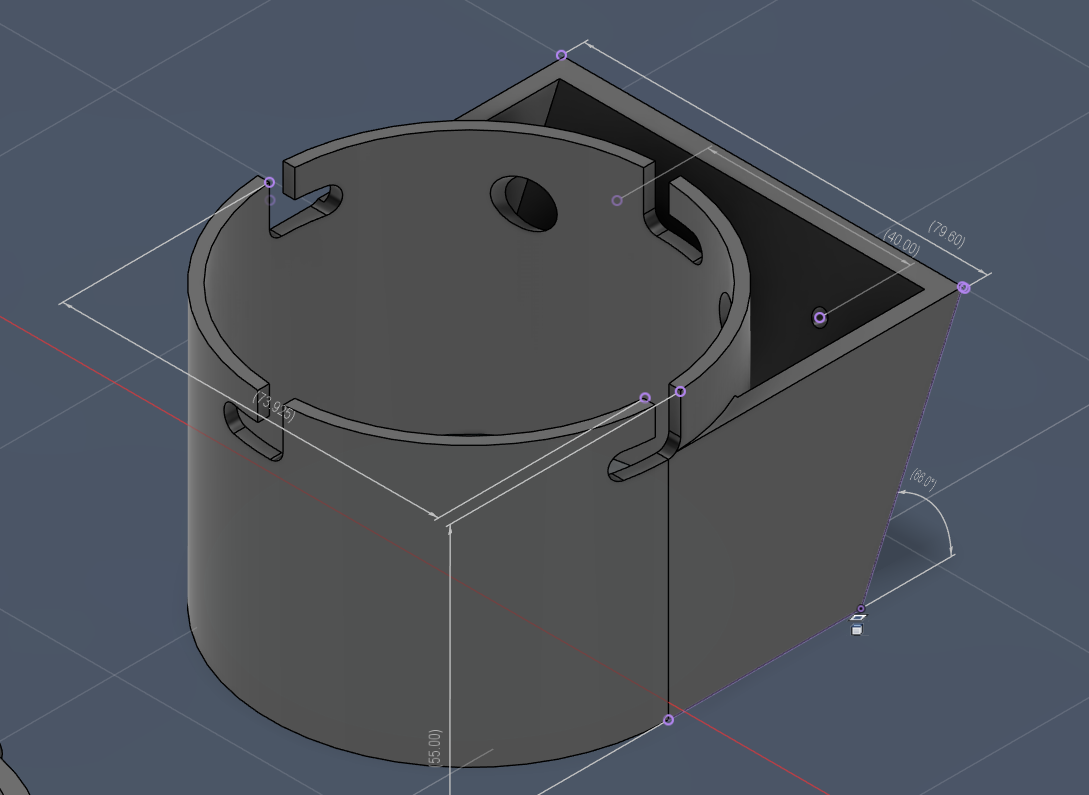The width and height of the screenshot is (1089, 795).
Task: Select sketch point at the vertical seam's bottom
Action: [x=668, y=720]
